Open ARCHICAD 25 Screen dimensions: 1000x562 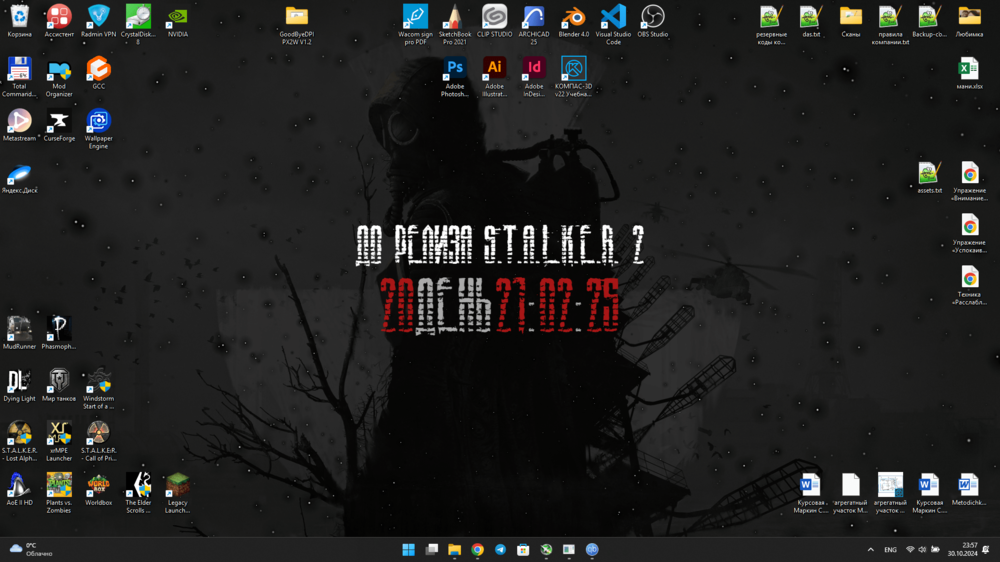pos(534,24)
